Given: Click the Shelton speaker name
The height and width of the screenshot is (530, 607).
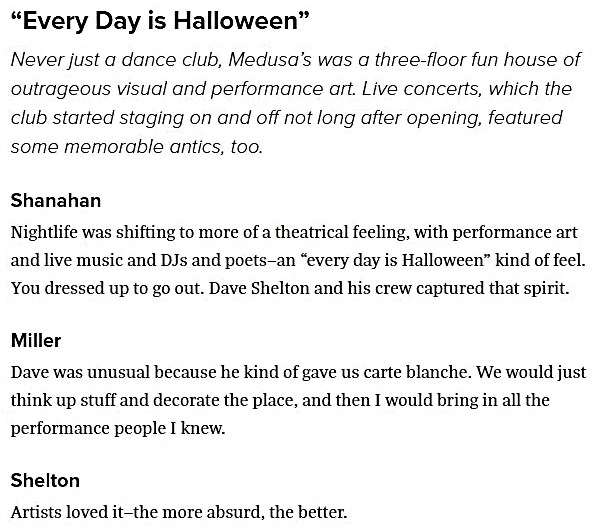Looking at the screenshot, I should click(x=45, y=480).
